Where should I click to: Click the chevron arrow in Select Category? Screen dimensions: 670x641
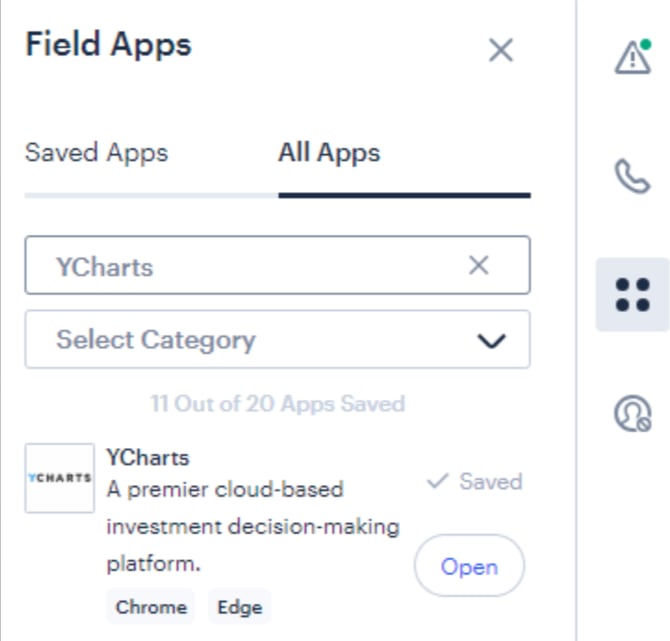491,341
